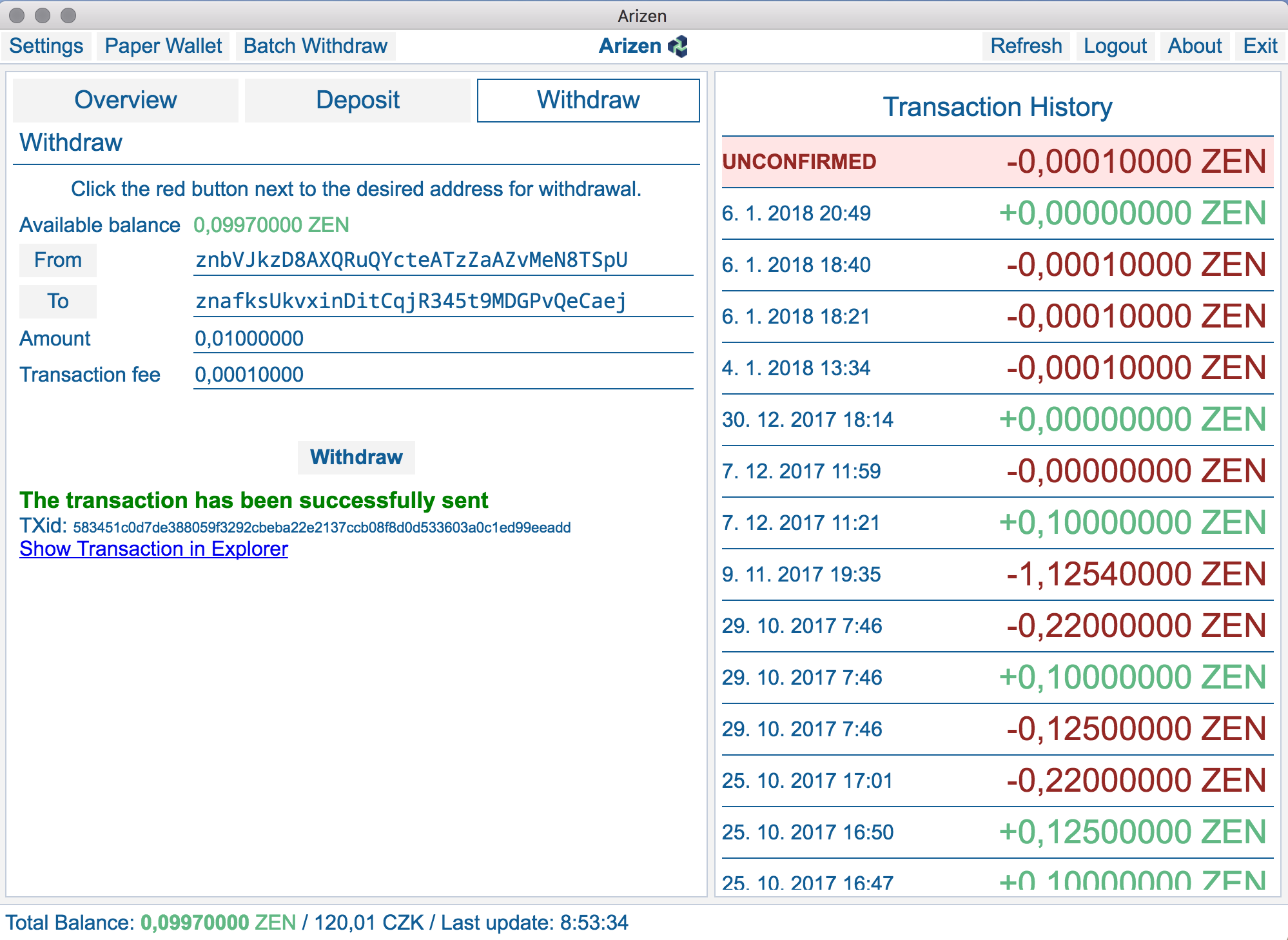Click the 120,01 CZK fiat value

369,923
